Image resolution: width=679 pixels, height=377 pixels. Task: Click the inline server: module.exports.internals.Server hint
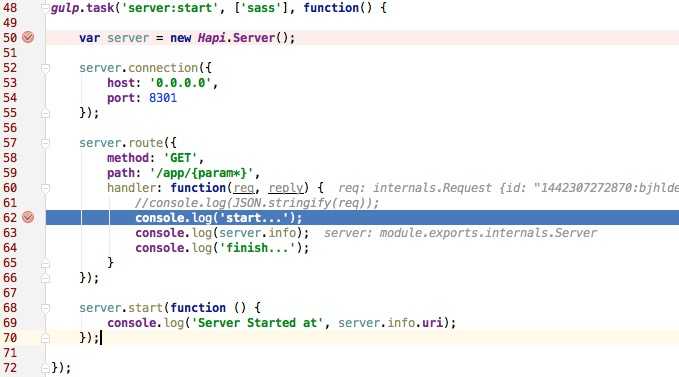tap(460, 233)
